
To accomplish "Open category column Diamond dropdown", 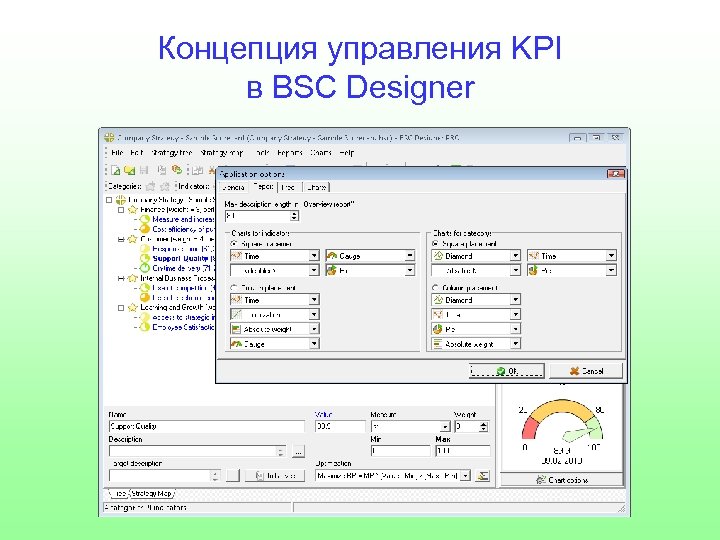I will [515, 300].
